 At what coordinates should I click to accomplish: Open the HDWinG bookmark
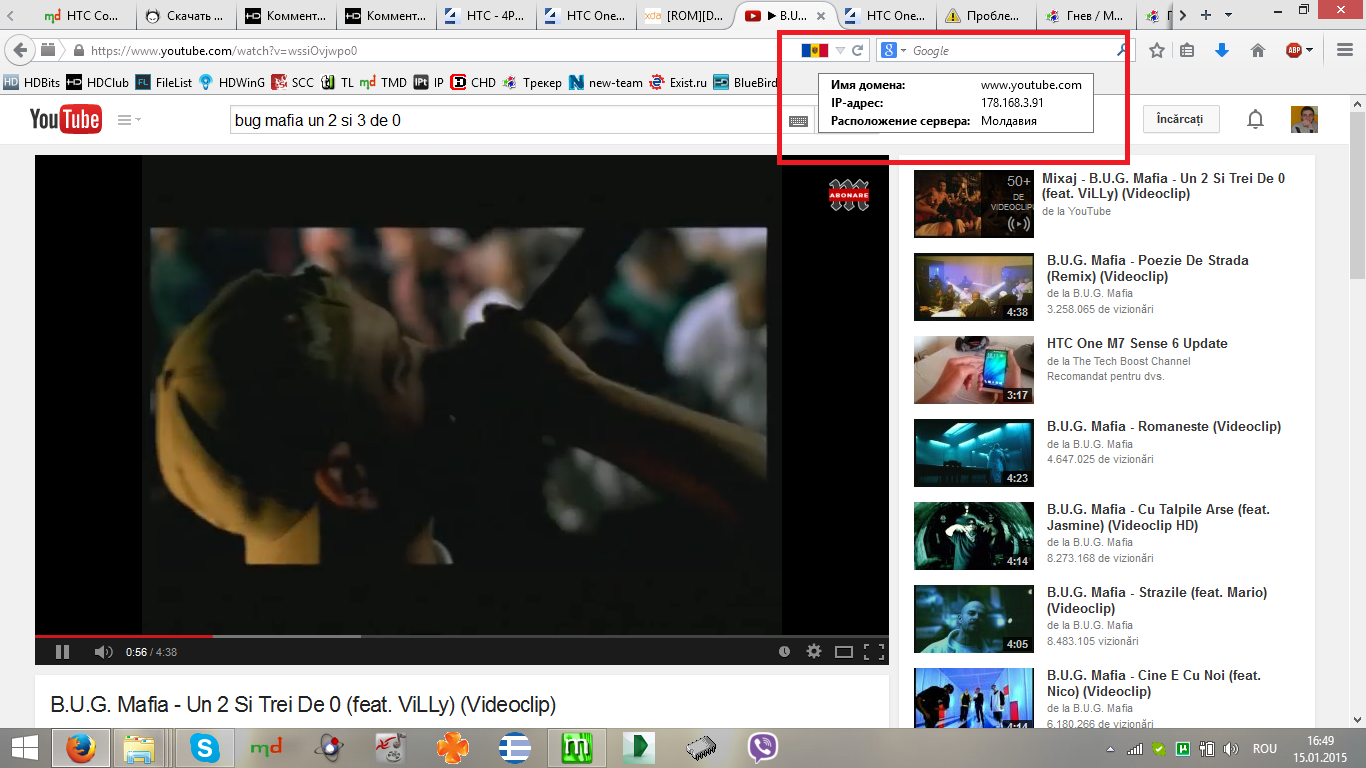(231, 83)
